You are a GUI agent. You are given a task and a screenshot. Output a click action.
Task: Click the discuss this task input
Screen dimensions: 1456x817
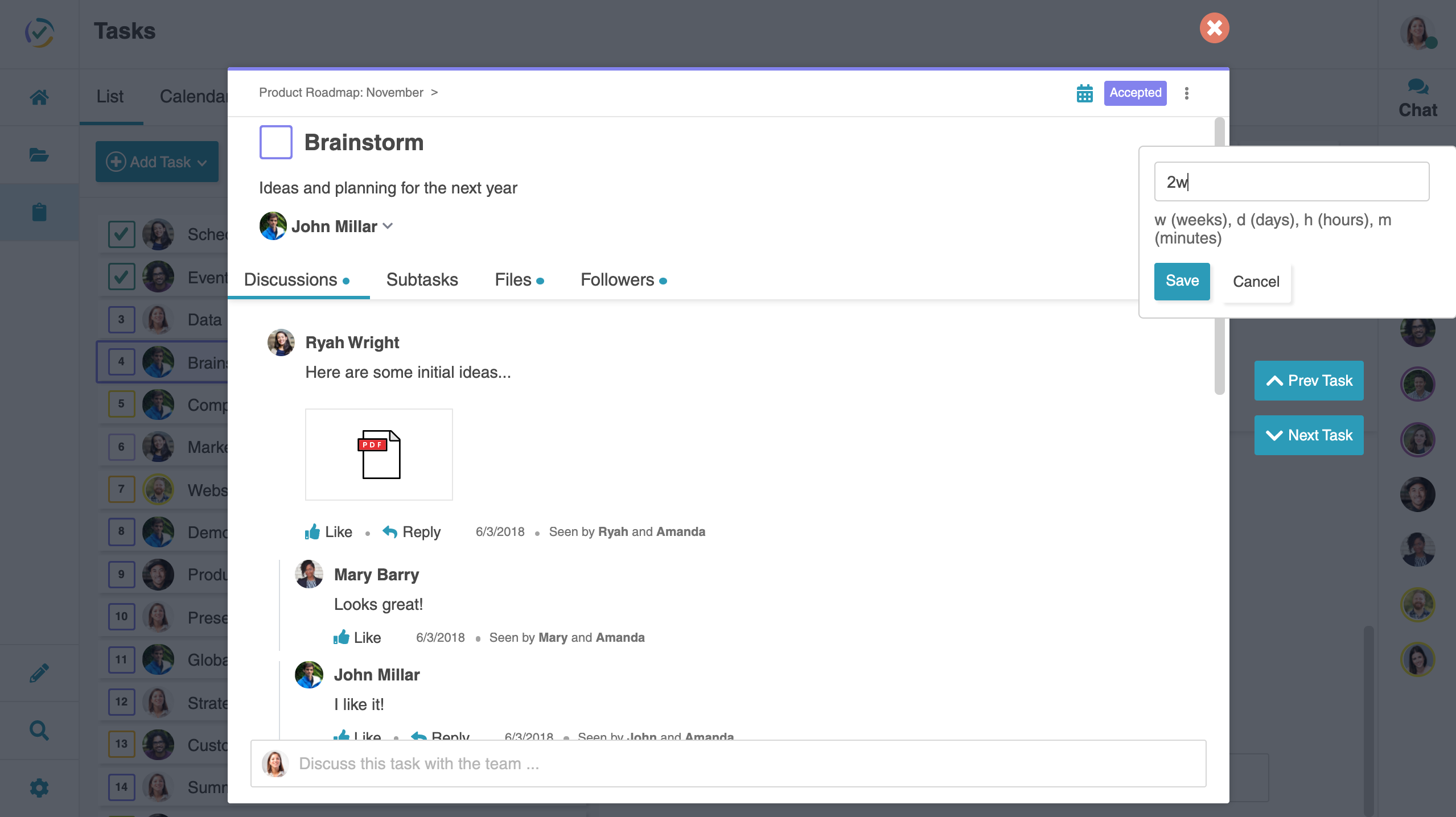728,764
